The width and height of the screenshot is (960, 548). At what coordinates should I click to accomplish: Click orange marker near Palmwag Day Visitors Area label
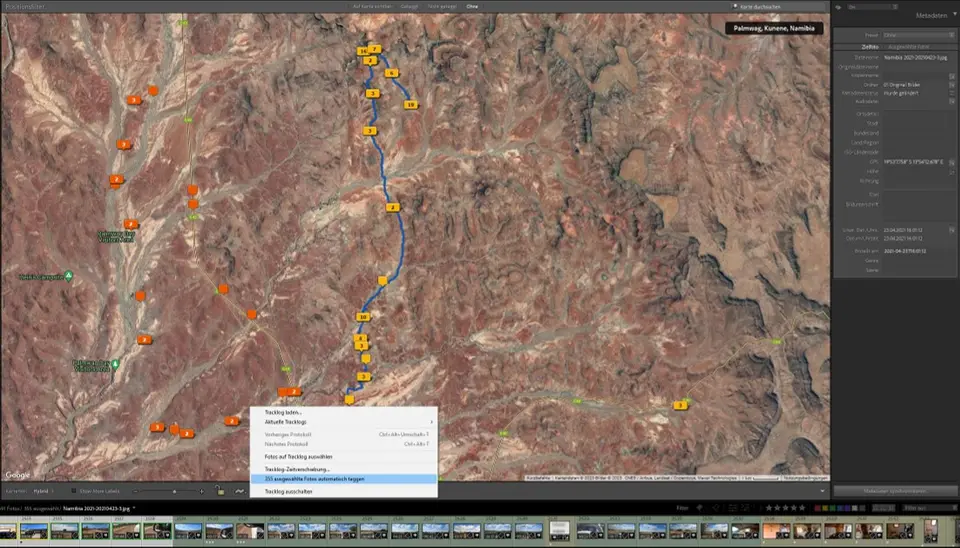point(130,224)
